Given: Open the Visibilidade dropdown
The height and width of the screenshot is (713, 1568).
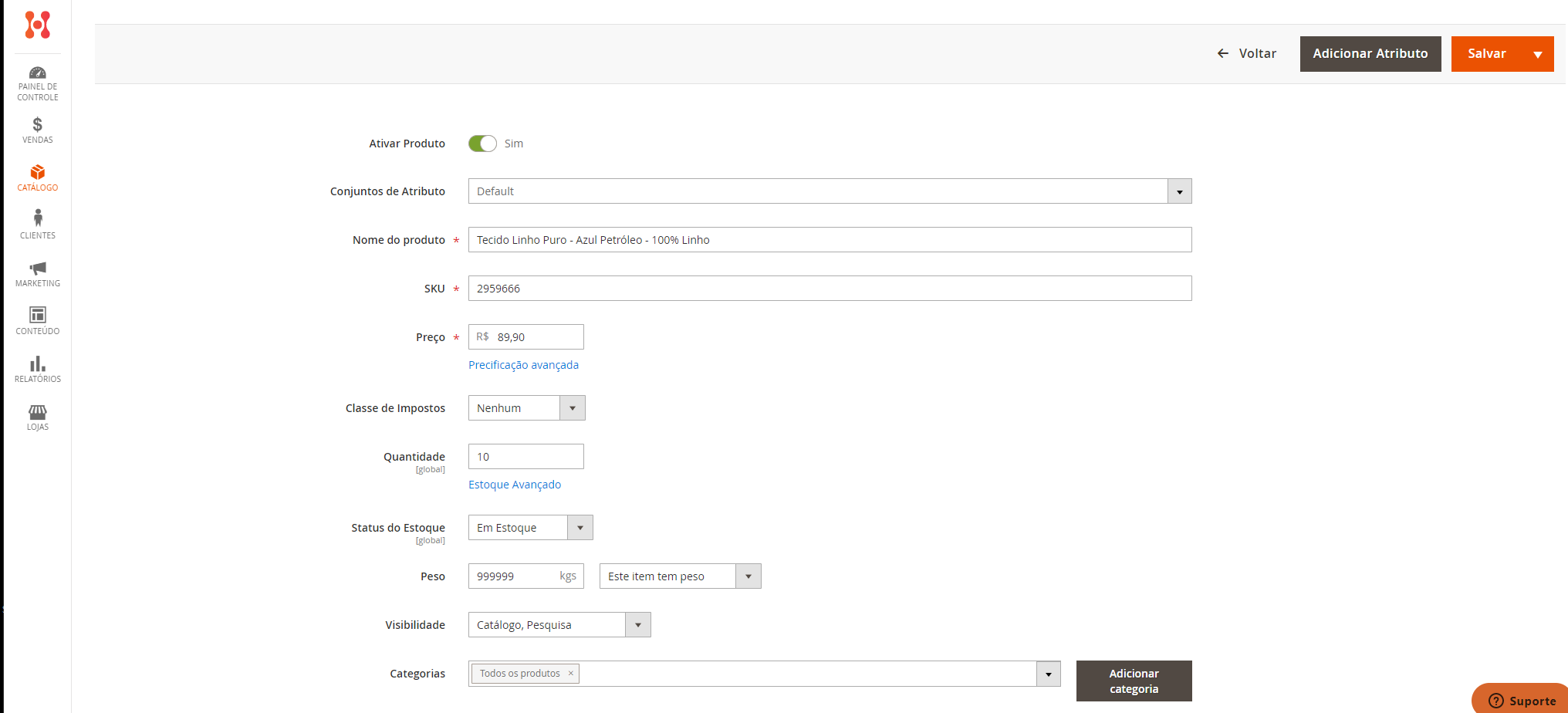Looking at the screenshot, I should (x=637, y=625).
